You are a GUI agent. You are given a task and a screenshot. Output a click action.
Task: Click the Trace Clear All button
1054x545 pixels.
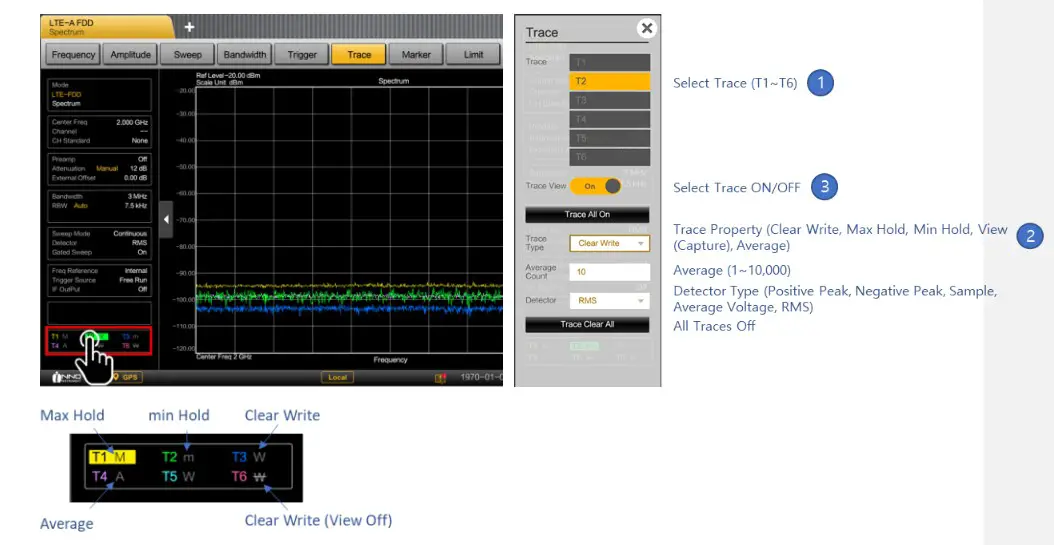point(587,324)
